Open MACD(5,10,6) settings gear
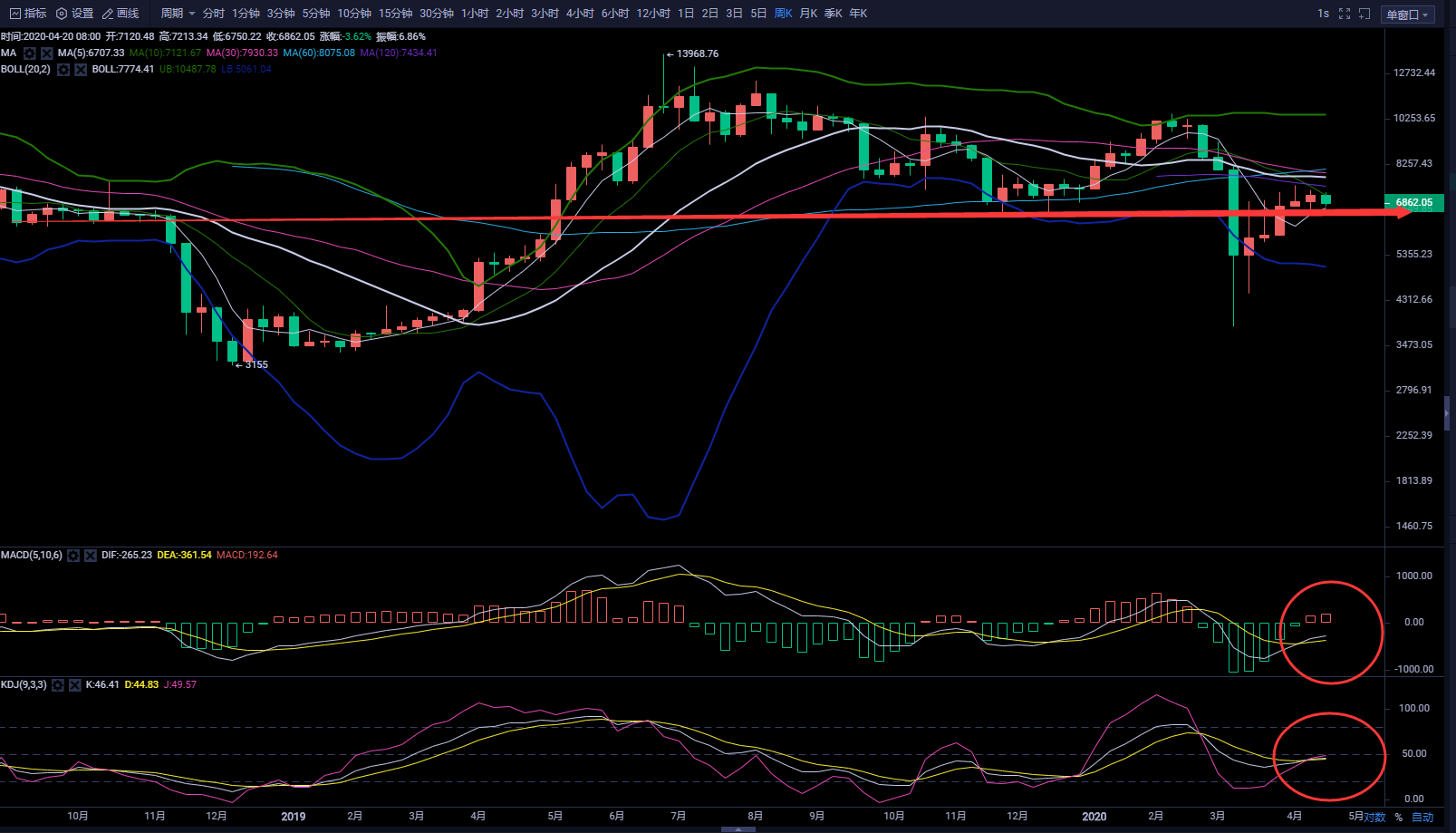 click(x=73, y=556)
